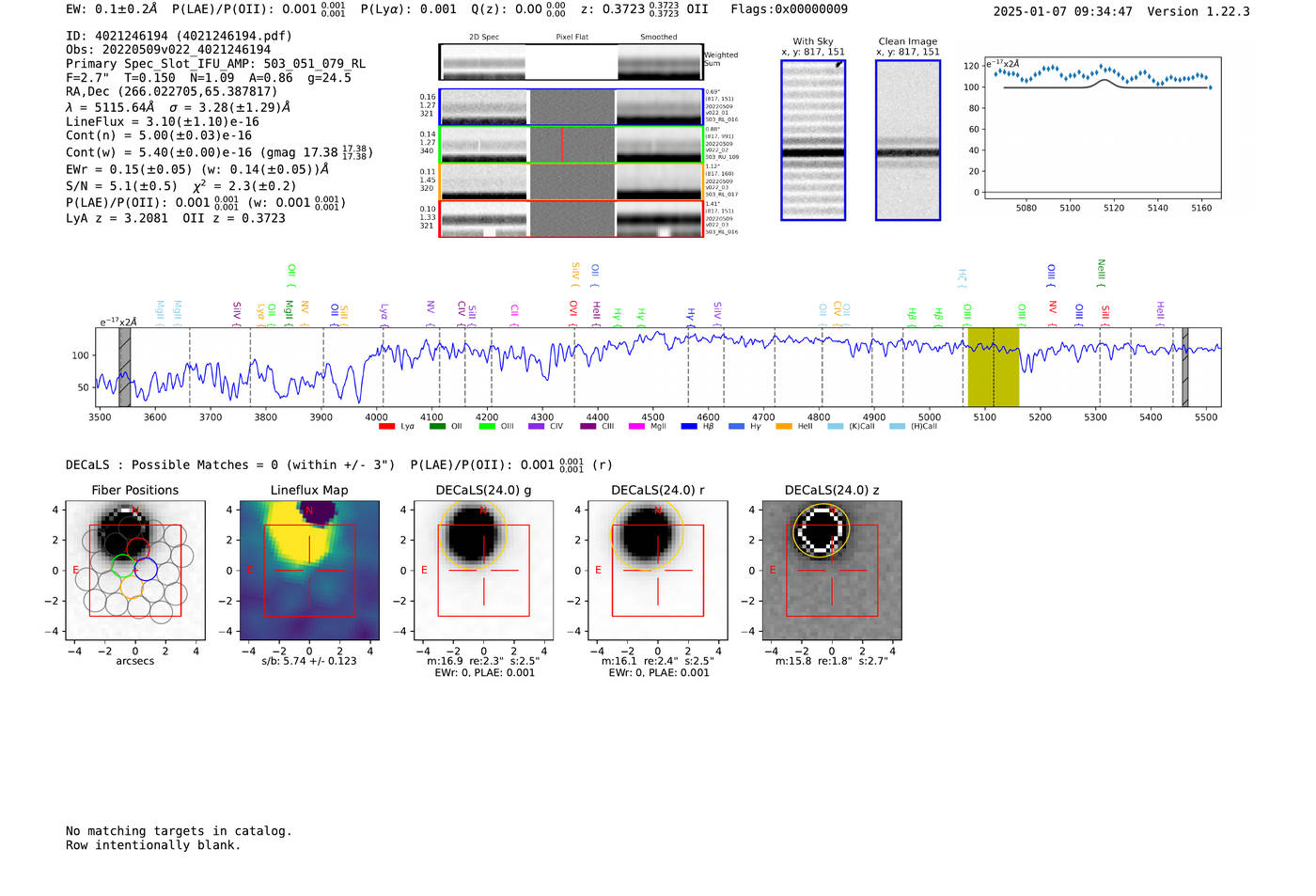Click the red Lyα legend swatch
This screenshot has height=896, width=1316.
[x=386, y=427]
